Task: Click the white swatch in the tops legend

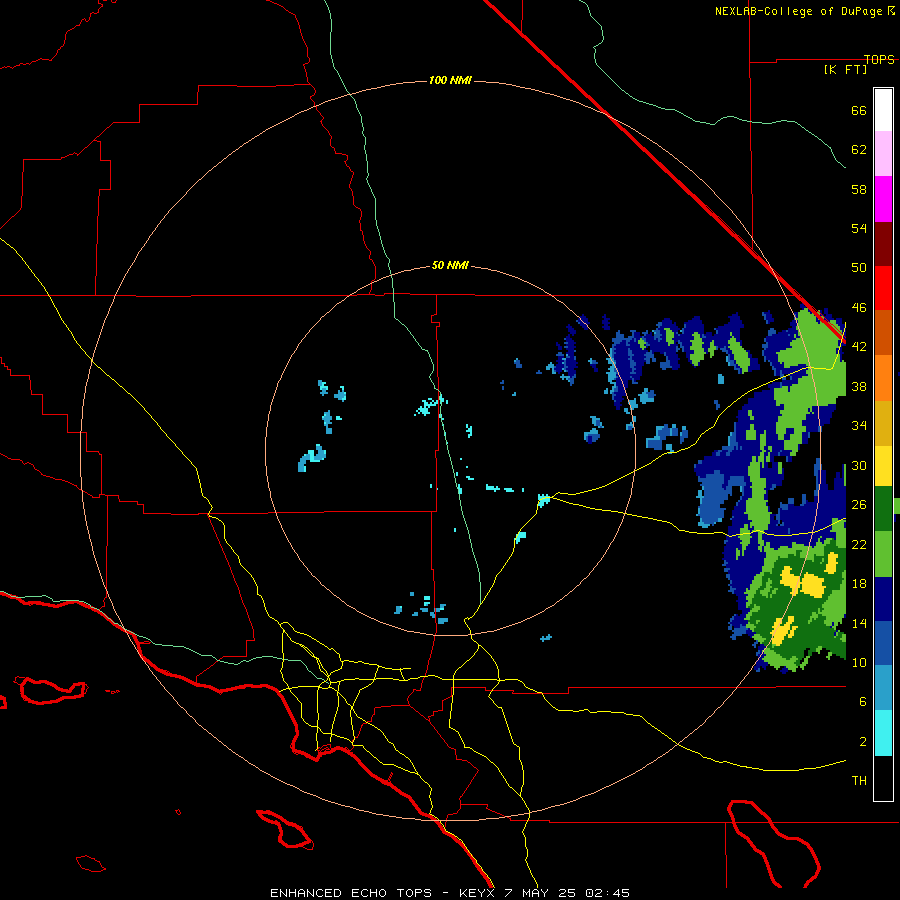Action: coord(883,110)
